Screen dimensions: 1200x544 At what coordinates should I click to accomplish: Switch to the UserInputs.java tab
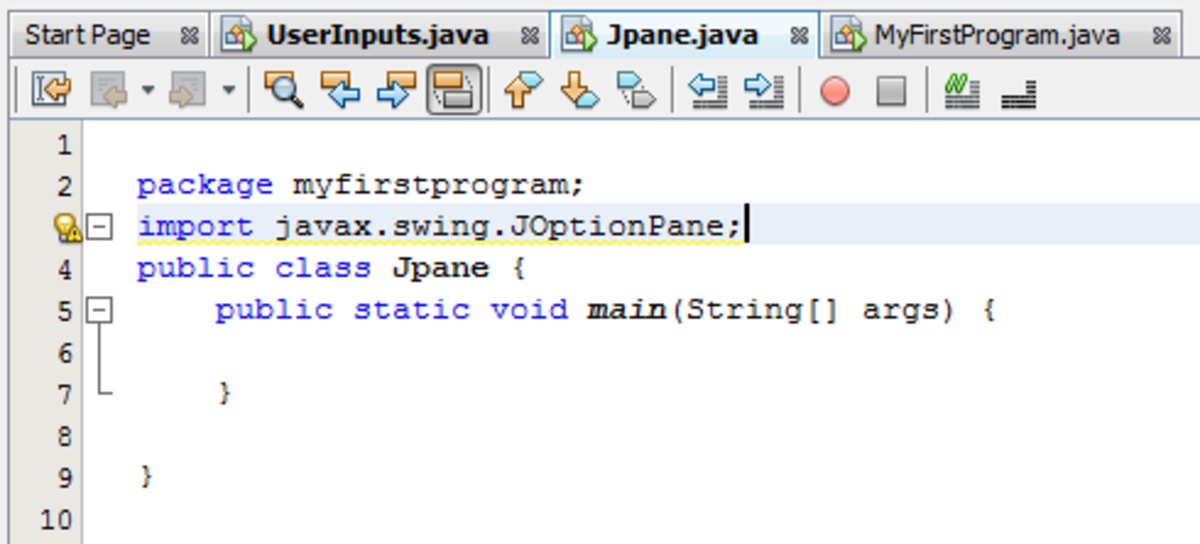tap(376, 36)
